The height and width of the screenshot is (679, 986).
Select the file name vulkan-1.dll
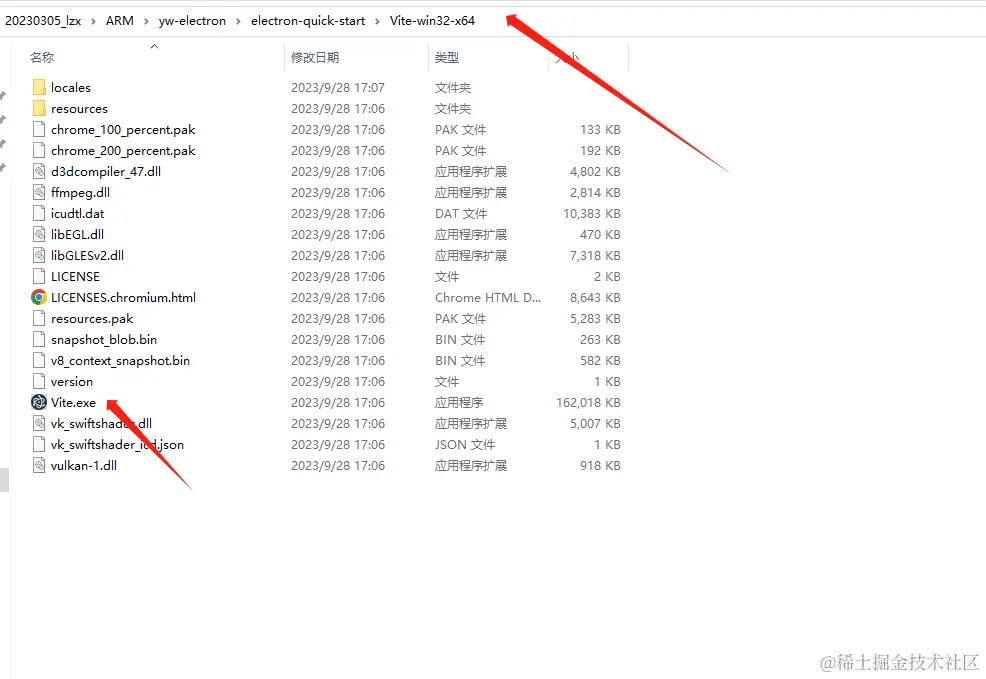[x=84, y=465]
